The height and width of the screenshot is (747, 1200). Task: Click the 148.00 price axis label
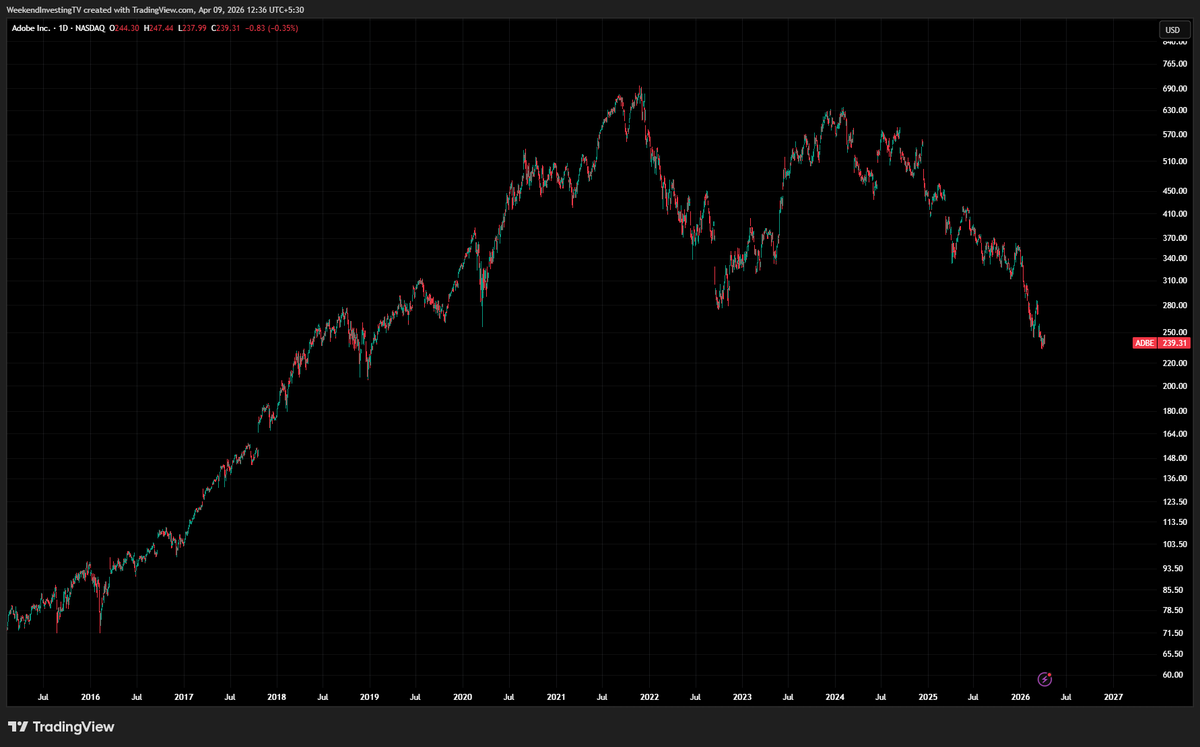tap(1174, 457)
